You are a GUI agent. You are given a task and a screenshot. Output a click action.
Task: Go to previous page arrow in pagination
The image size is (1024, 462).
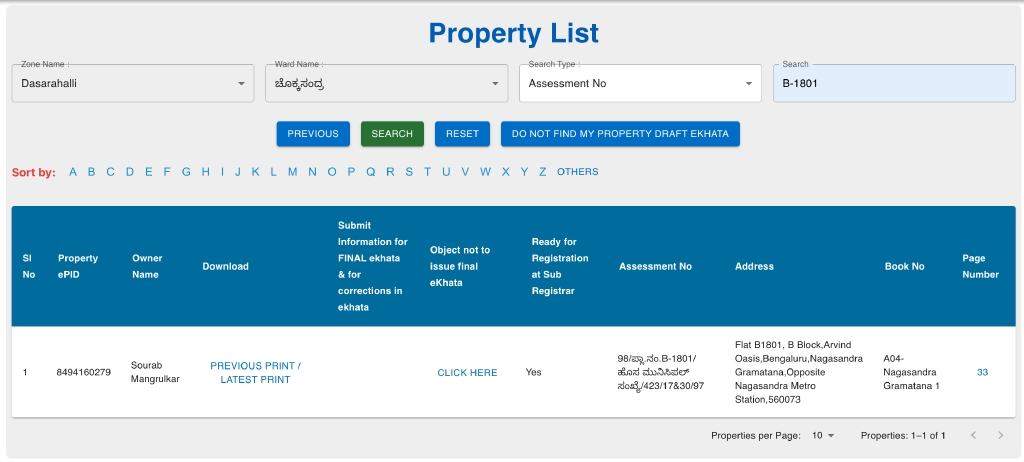point(972,436)
